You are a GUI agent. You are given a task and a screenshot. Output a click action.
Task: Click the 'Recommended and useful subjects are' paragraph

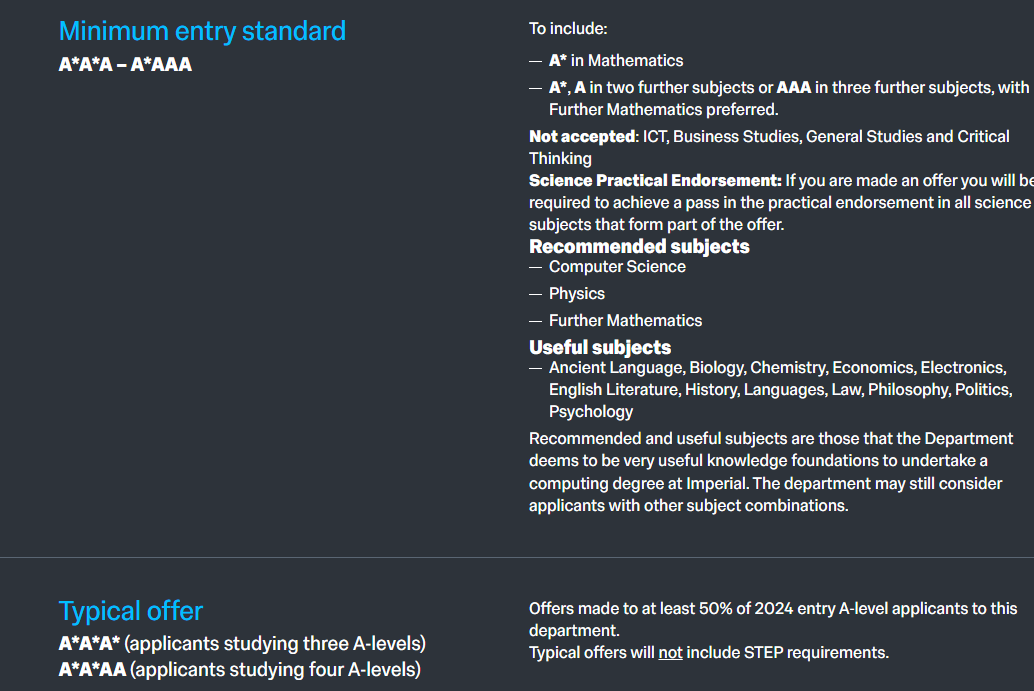[x=772, y=472]
